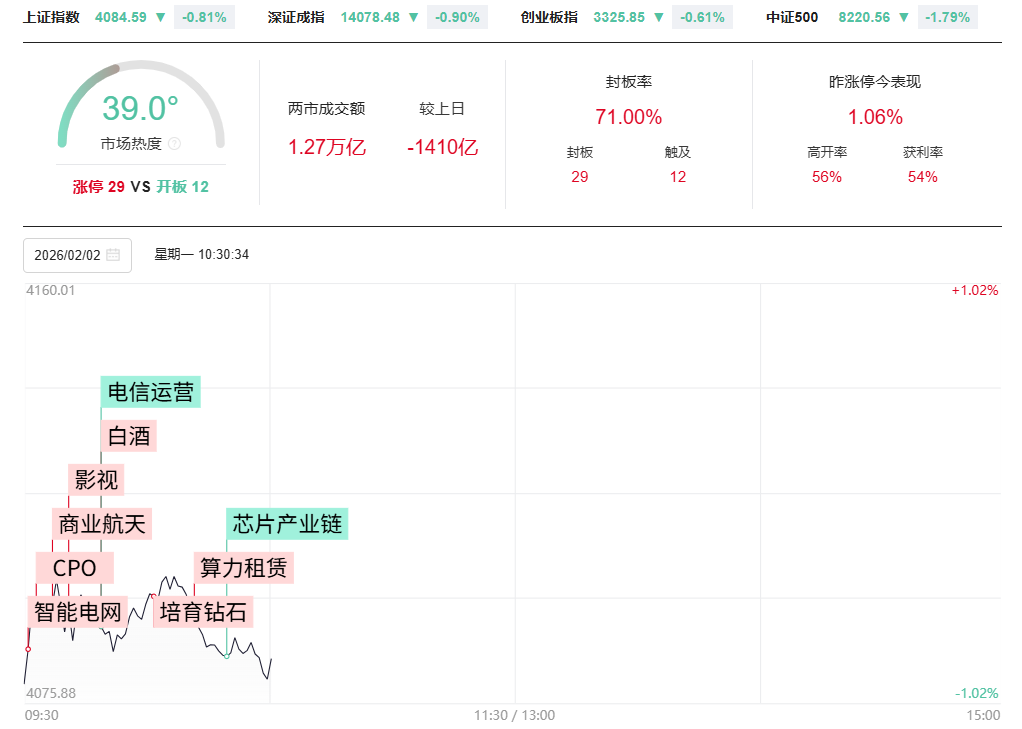The width and height of the screenshot is (1022, 729).
Task: Open the 算力租赁 sector tag
Action: (x=243, y=568)
